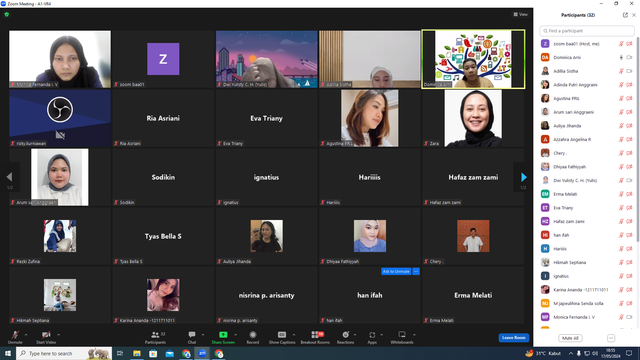
Task: Click the Dominica Arni microphone icon in list
Action: pyautogui.click(x=621, y=58)
